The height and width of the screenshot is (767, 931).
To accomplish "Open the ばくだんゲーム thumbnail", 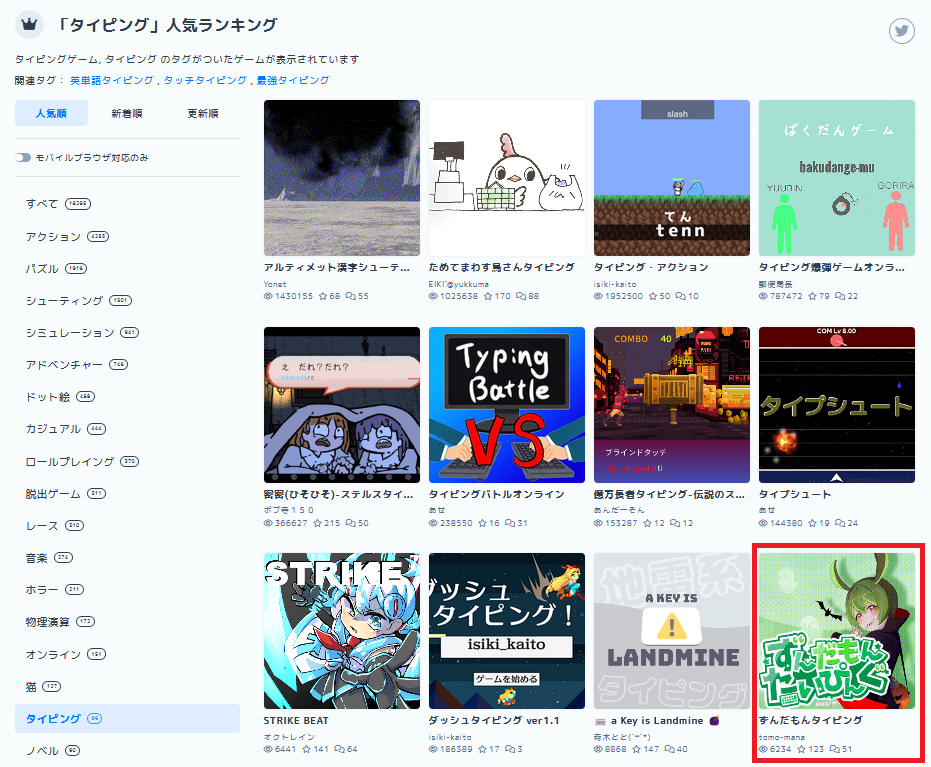I will point(837,178).
